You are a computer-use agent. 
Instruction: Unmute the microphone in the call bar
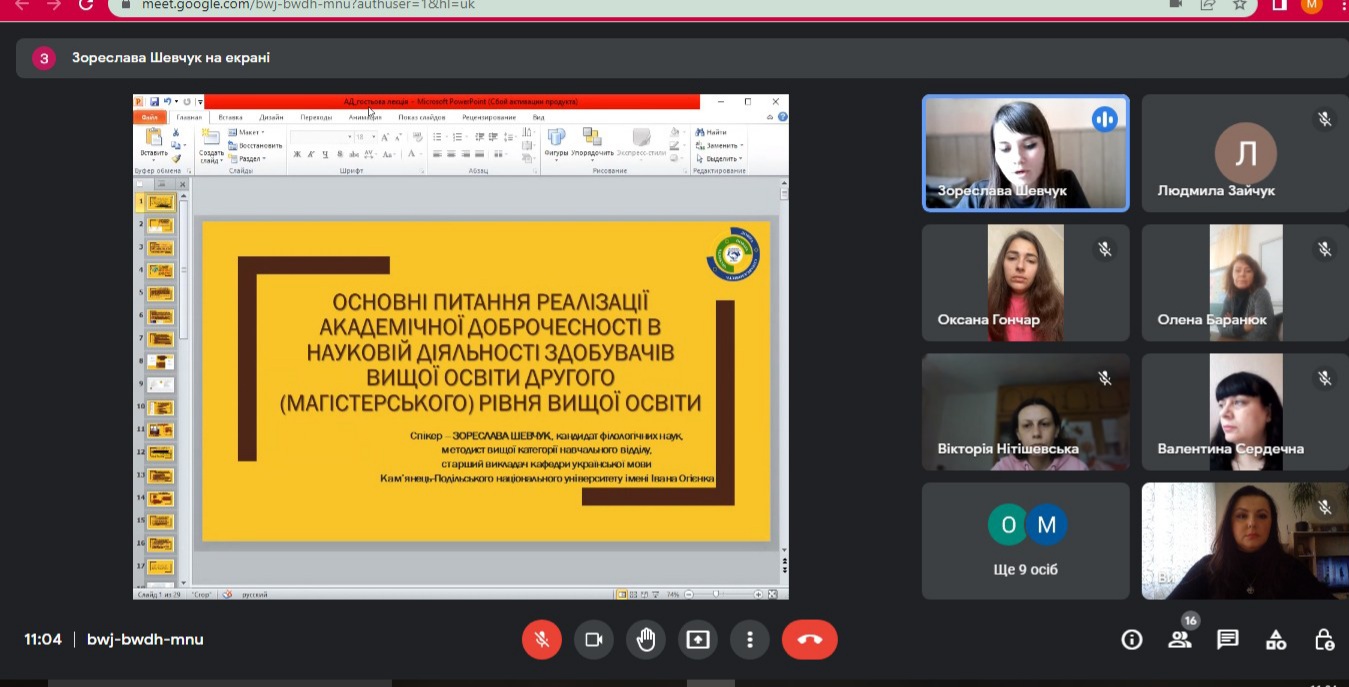click(x=541, y=640)
